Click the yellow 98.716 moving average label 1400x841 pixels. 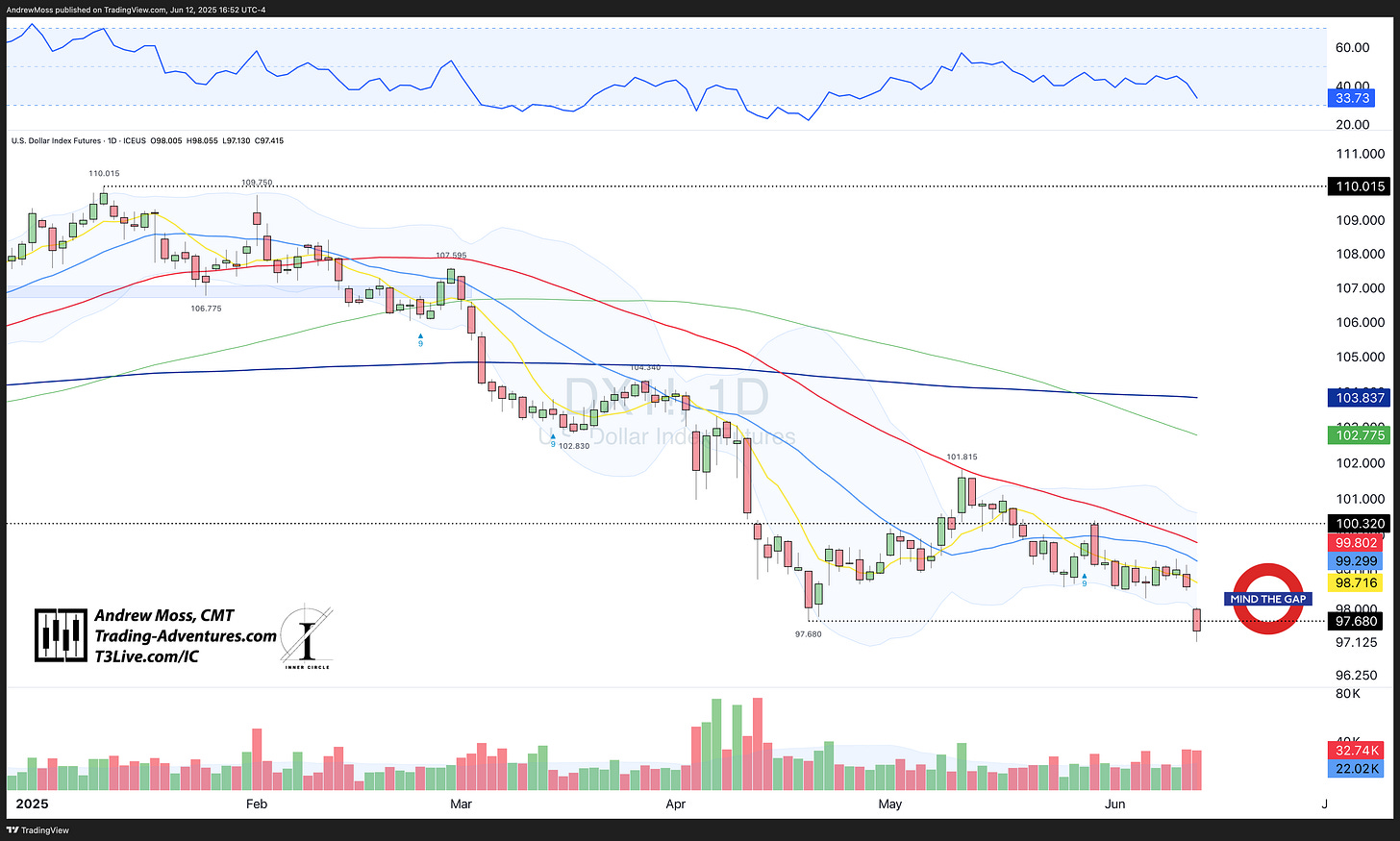point(1356,583)
